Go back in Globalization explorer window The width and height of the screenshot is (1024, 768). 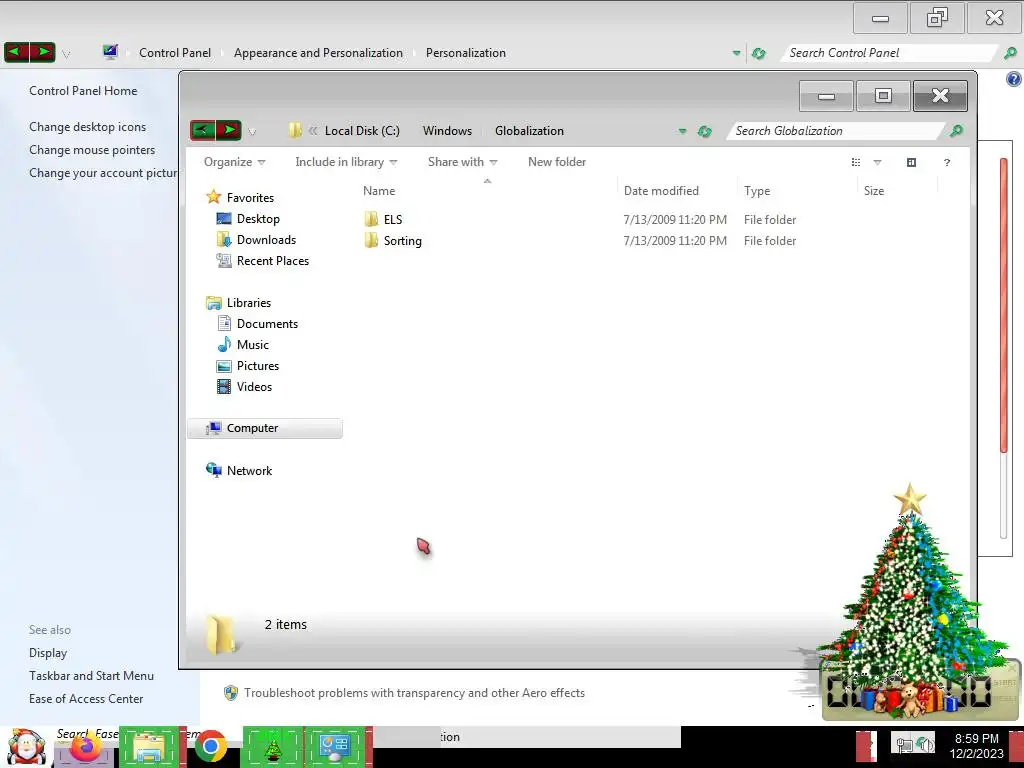click(202, 130)
